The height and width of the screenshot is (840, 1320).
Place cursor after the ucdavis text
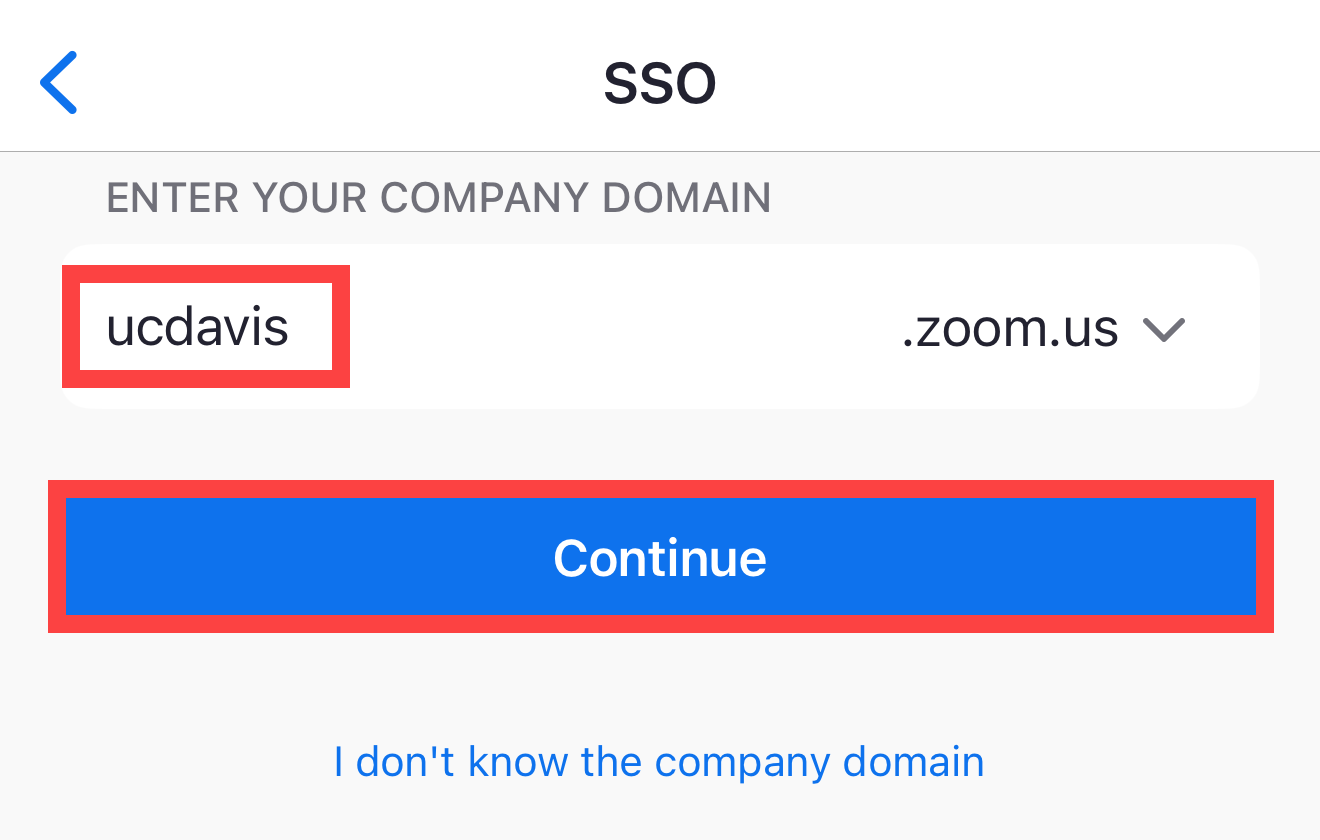[293, 327]
